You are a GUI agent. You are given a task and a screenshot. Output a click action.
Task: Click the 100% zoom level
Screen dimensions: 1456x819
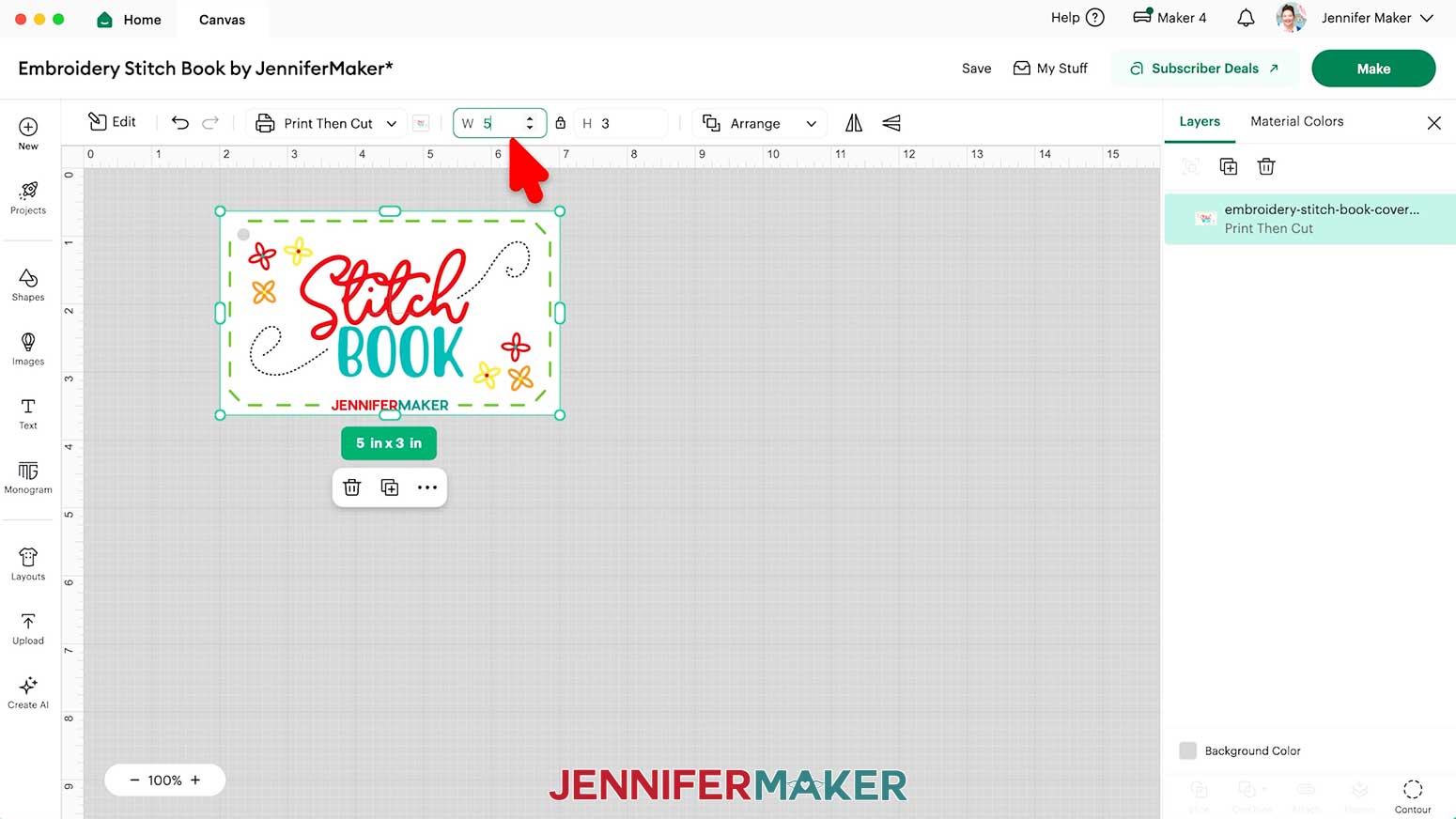[164, 780]
